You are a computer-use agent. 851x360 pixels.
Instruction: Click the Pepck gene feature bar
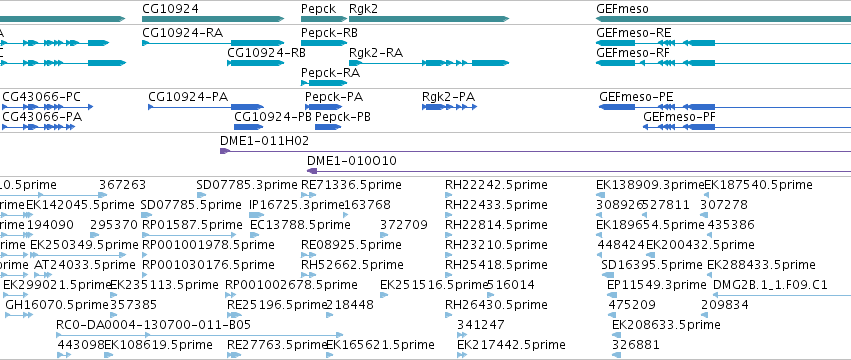(x=324, y=19)
